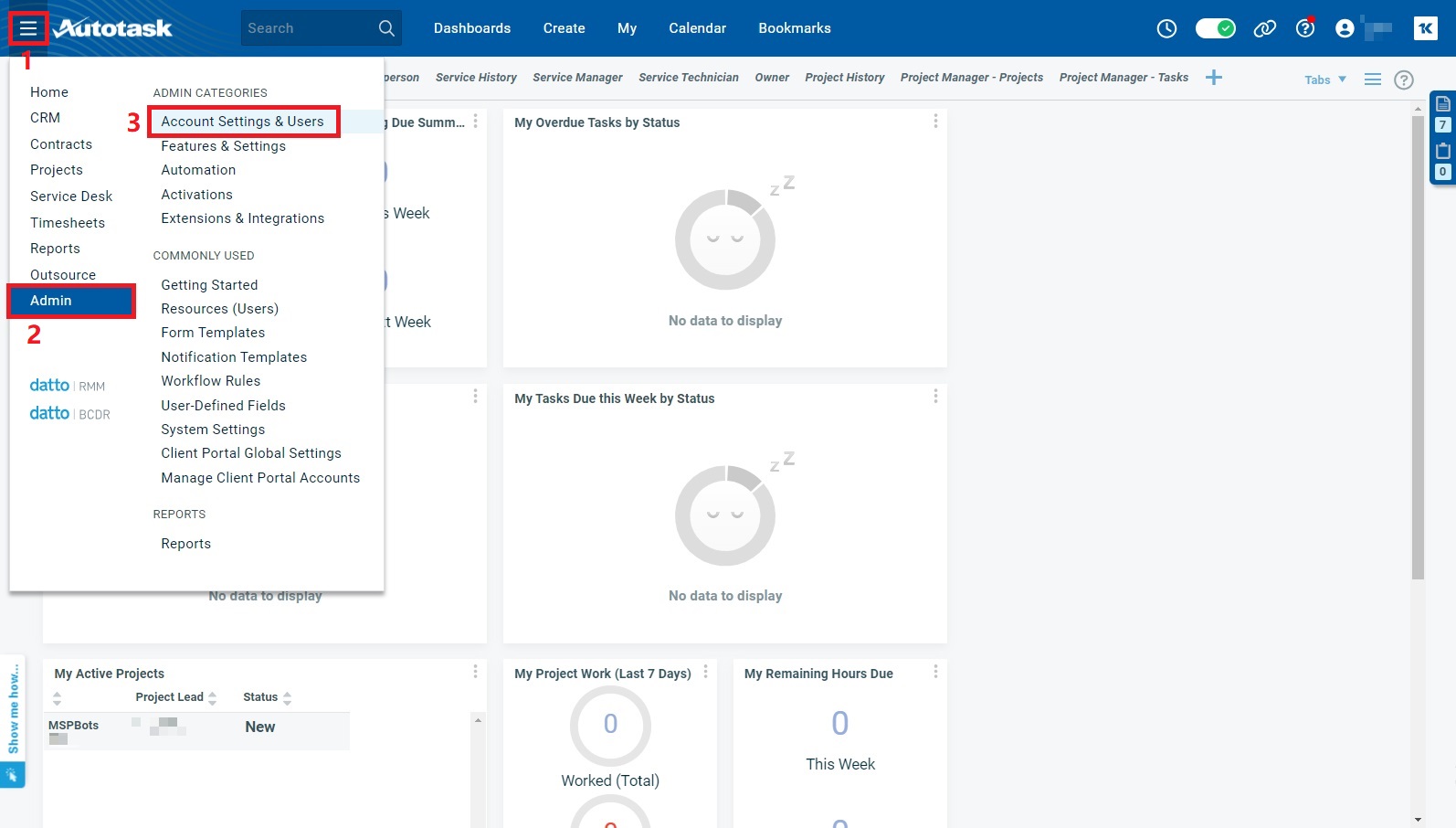Expand the Tabs dropdown

[1324, 80]
